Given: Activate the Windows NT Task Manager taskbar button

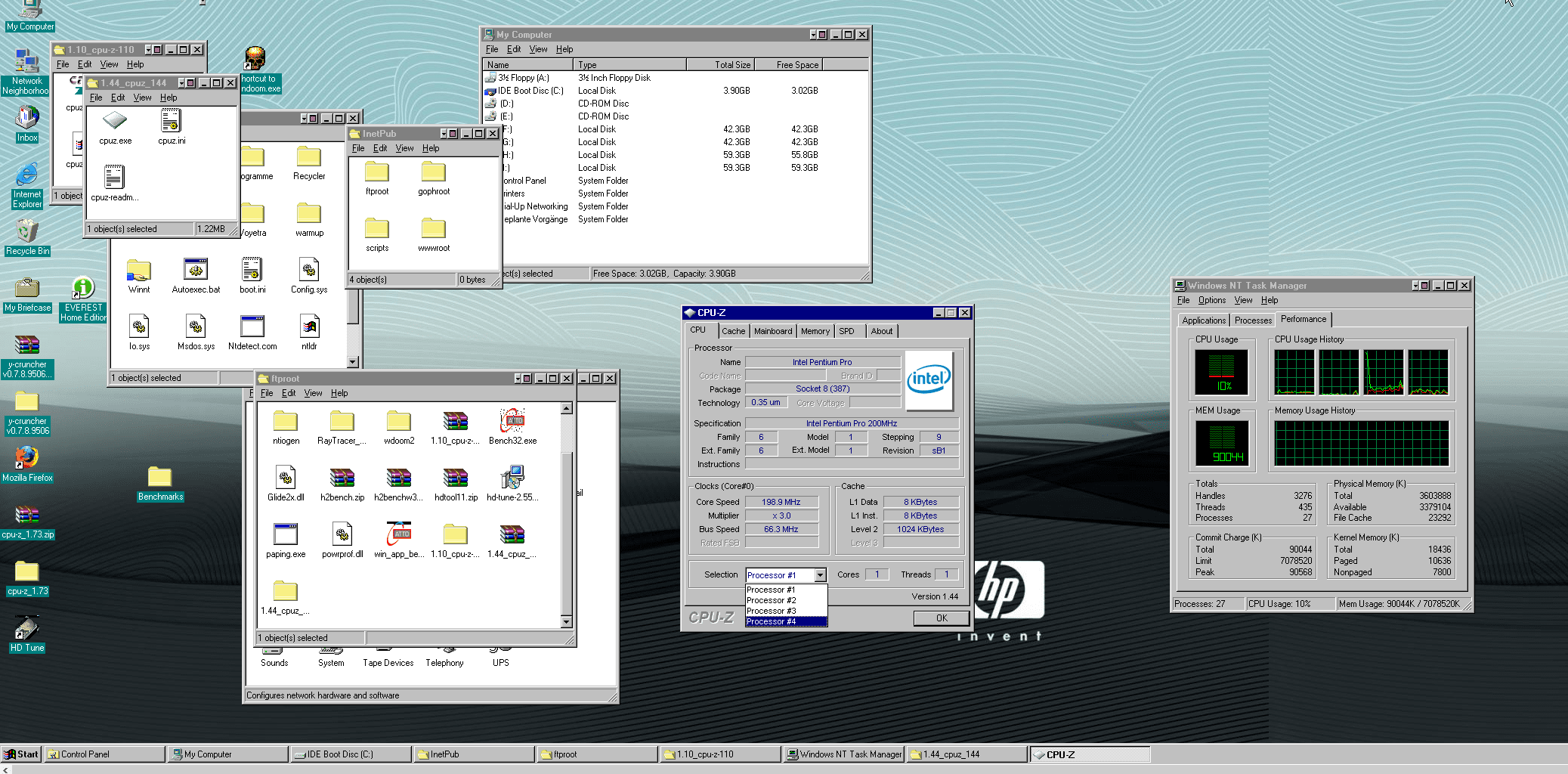Looking at the screenshot, I should tap(843, 754).
